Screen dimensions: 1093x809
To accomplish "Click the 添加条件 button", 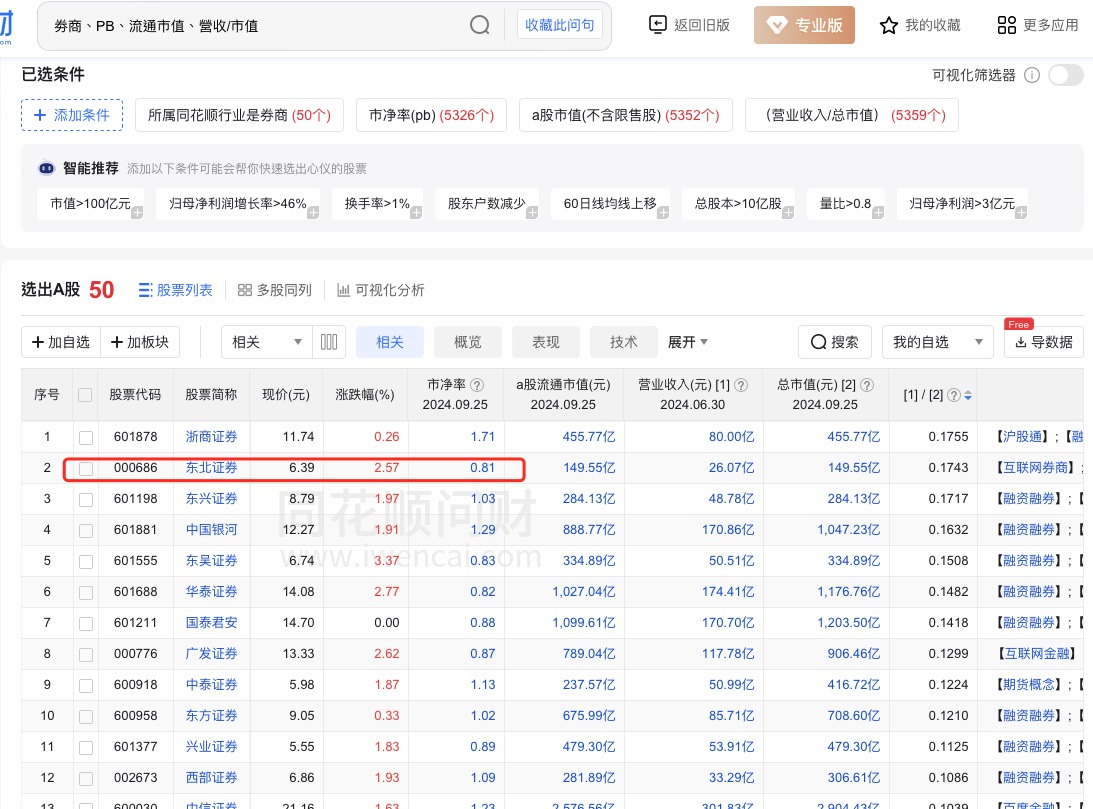I will click(x=72, y=115).
